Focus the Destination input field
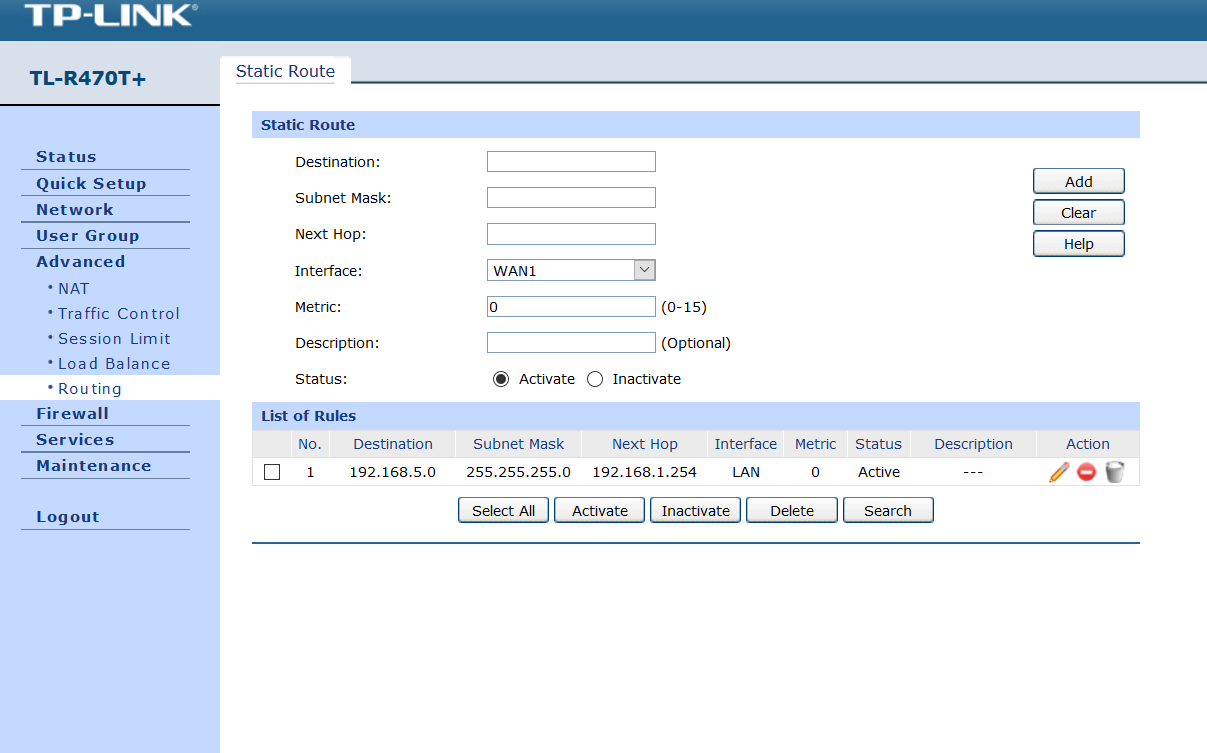The image size is (1207, 753). (571, 161)
